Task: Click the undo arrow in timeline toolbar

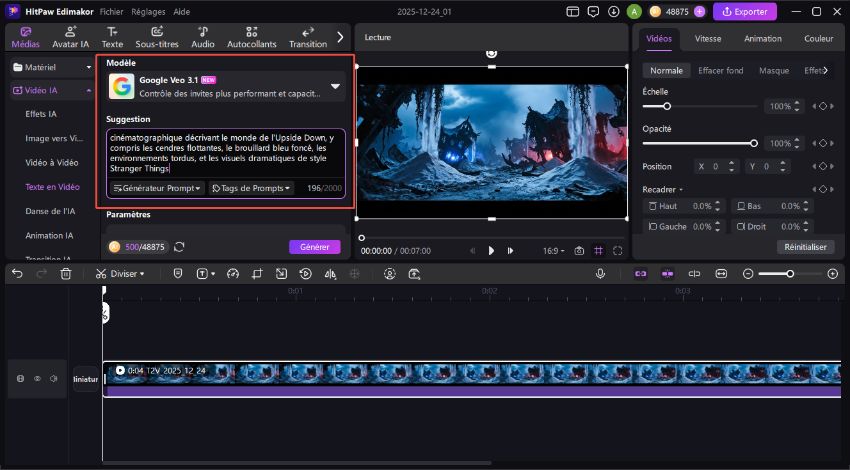Action: (17, 273)
